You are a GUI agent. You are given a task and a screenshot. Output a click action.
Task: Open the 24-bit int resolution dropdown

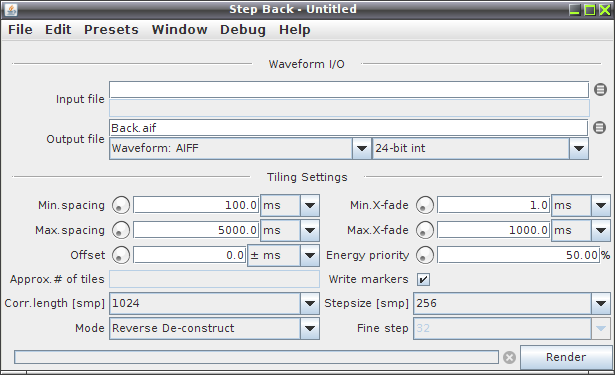pos(480,148)
